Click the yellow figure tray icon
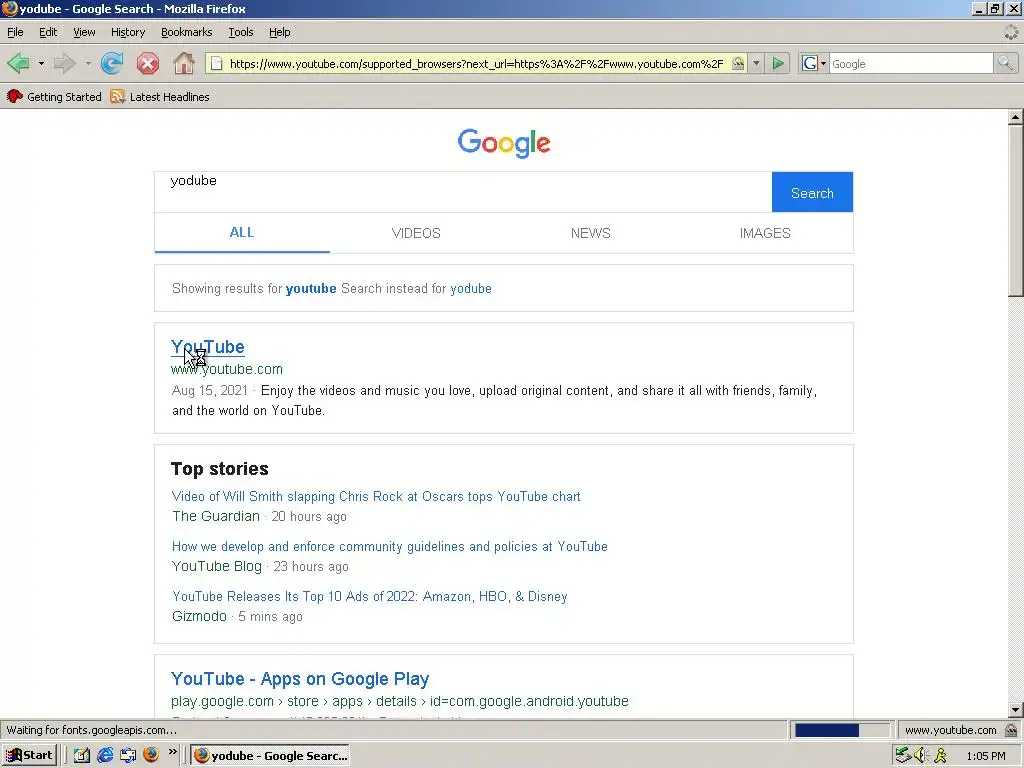 940,756
